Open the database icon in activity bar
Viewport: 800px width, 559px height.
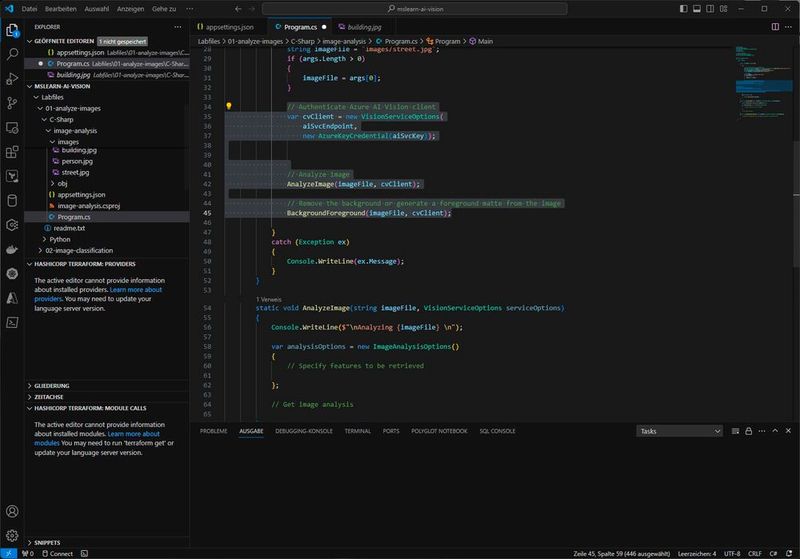click(12, 200)
